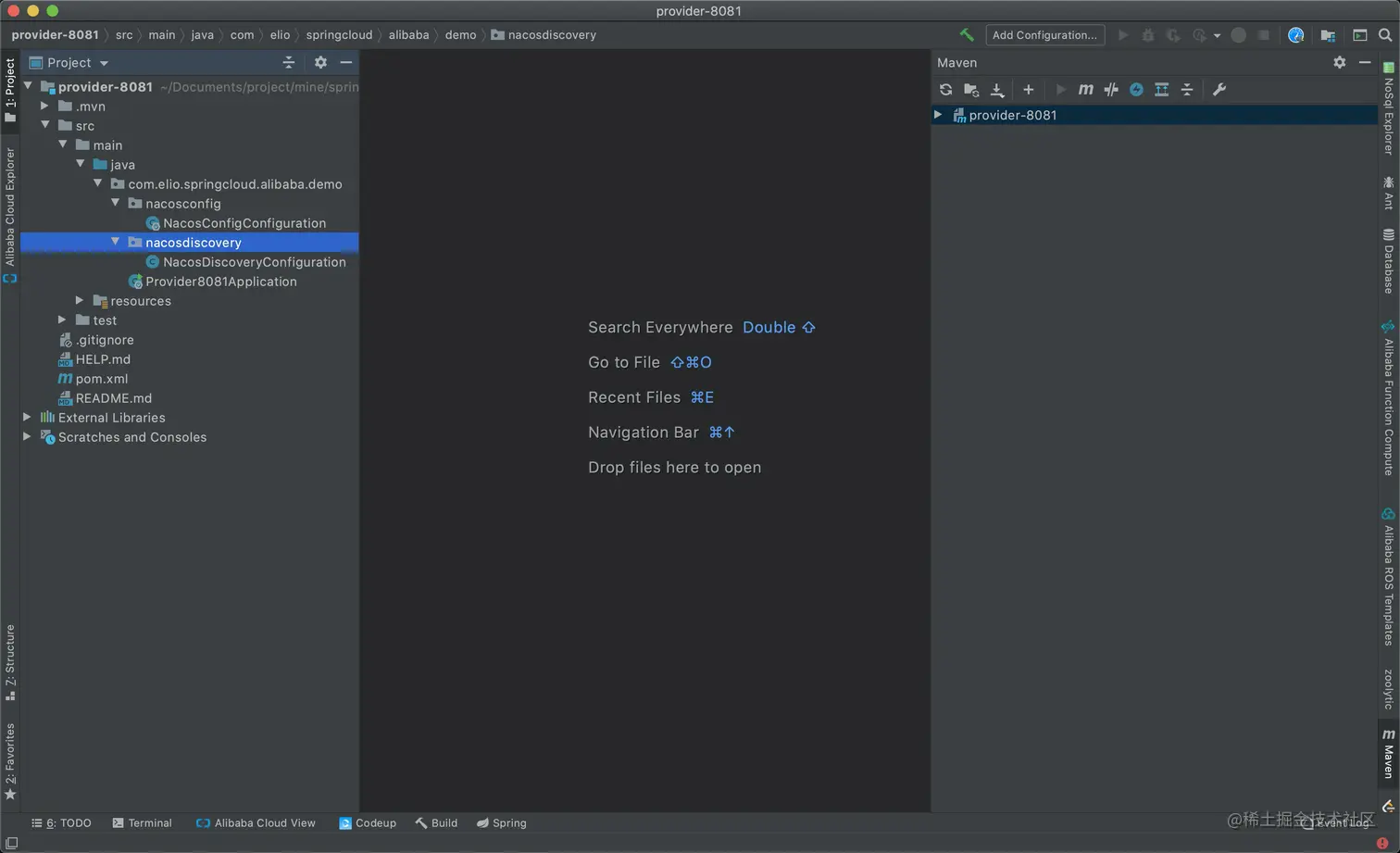The image size is (1400, 853).
Task: Open the Favorites side tab
Action: click(x=10, y=761)
